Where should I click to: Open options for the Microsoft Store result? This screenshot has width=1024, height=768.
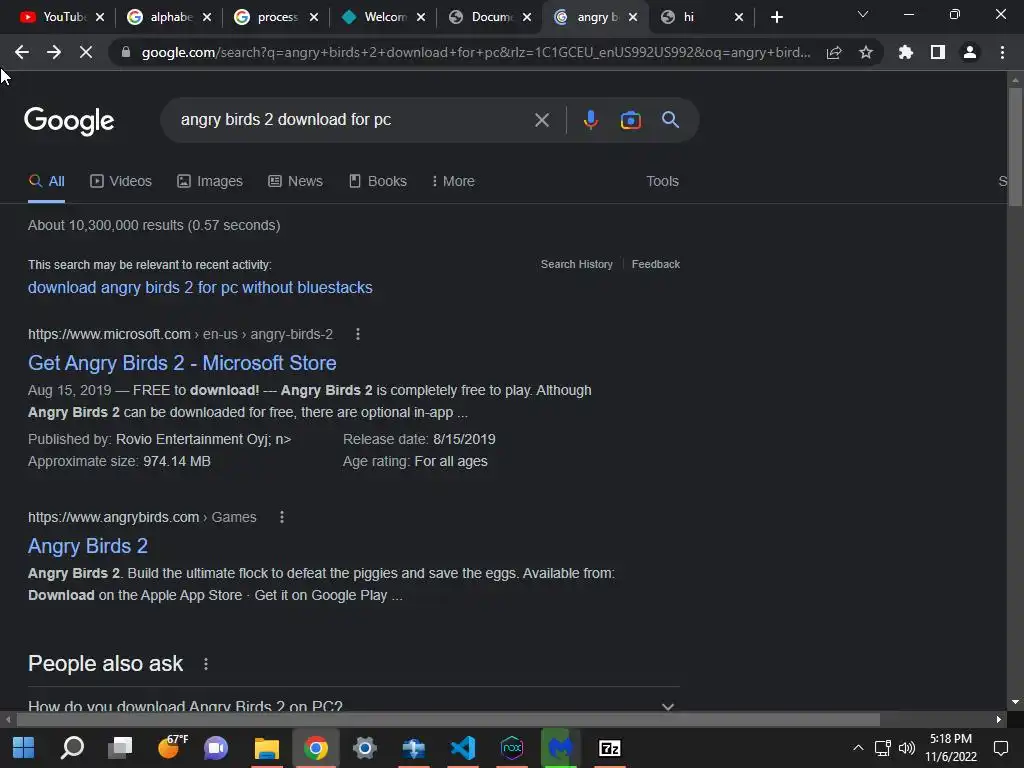[x=357, y=334]
